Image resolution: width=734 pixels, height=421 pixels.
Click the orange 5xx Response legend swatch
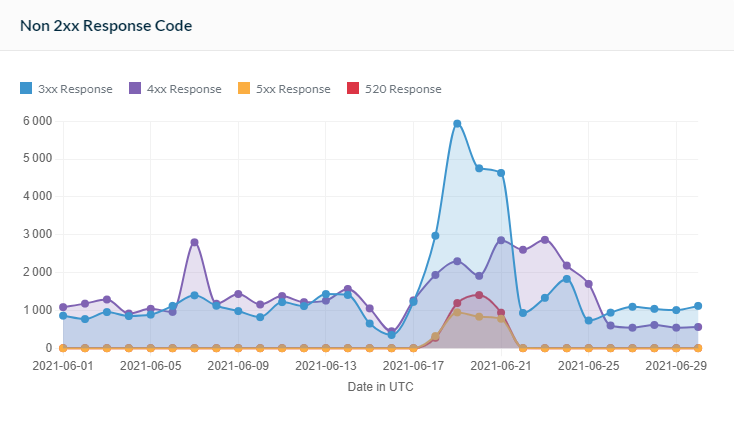pos(244,89)
